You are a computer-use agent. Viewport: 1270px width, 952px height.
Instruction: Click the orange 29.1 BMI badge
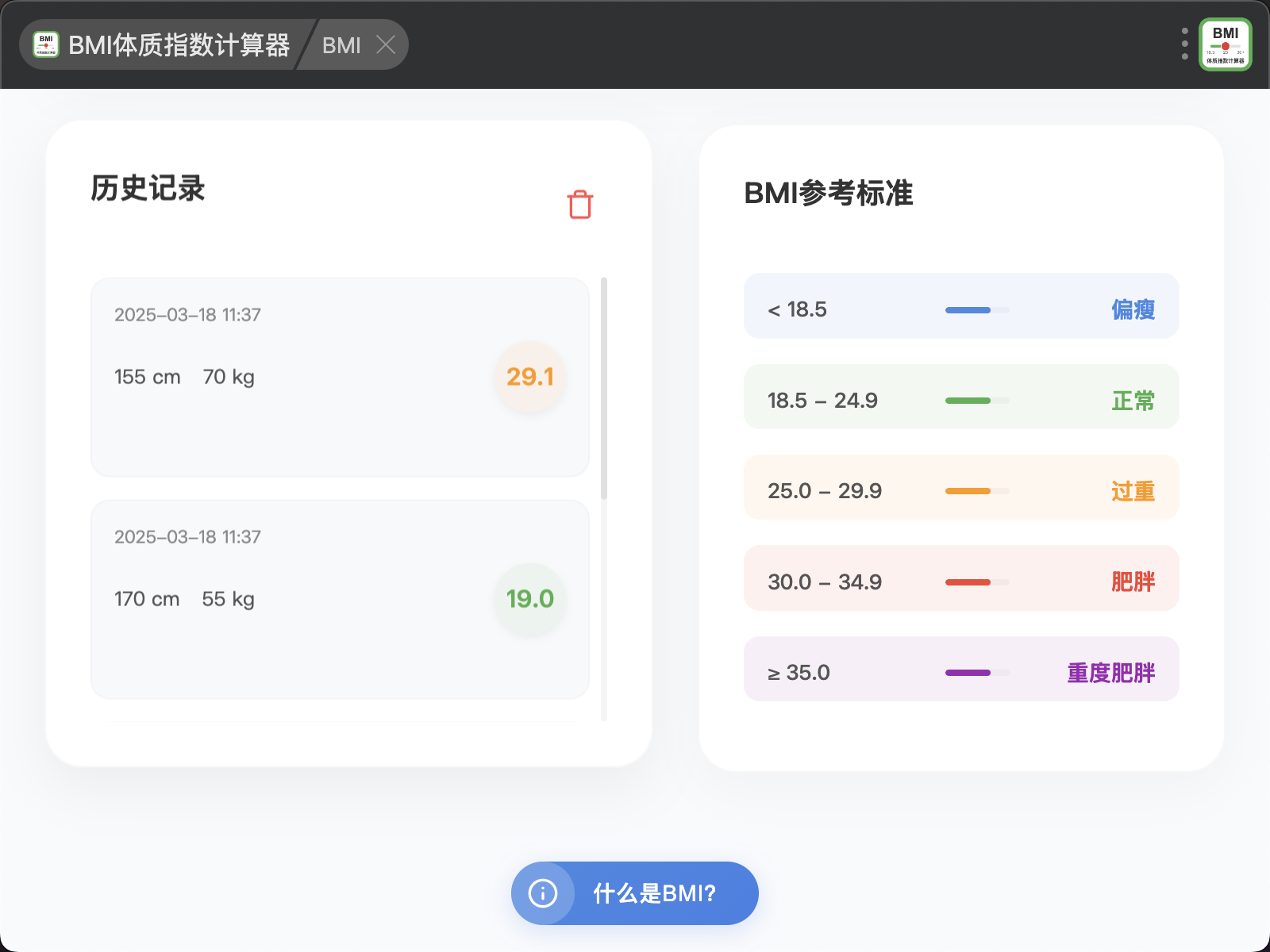pos(530,377)
